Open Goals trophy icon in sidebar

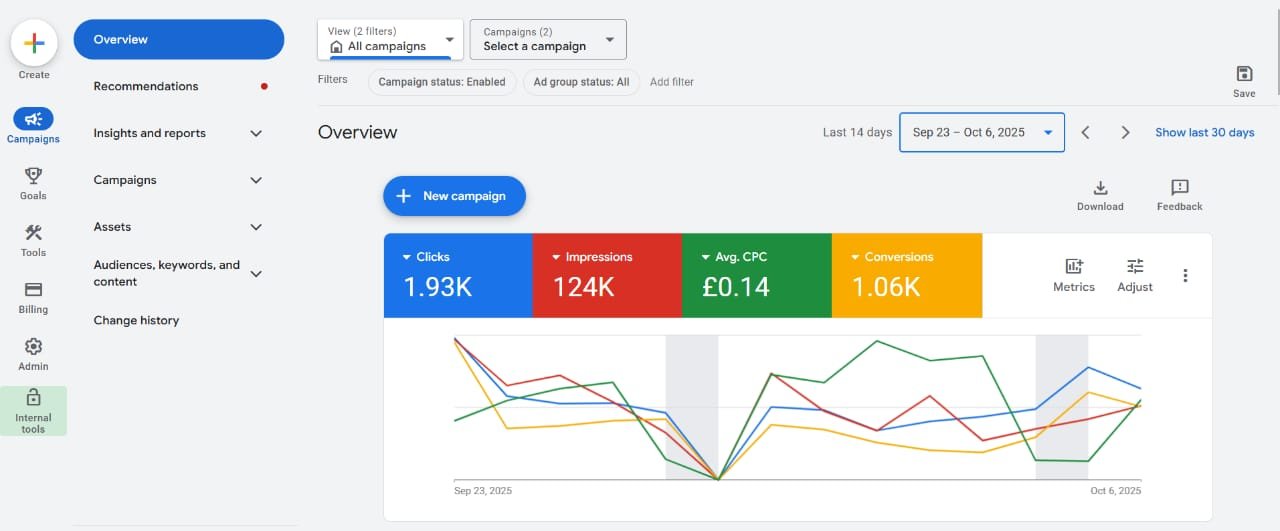[x=33, y=176]
